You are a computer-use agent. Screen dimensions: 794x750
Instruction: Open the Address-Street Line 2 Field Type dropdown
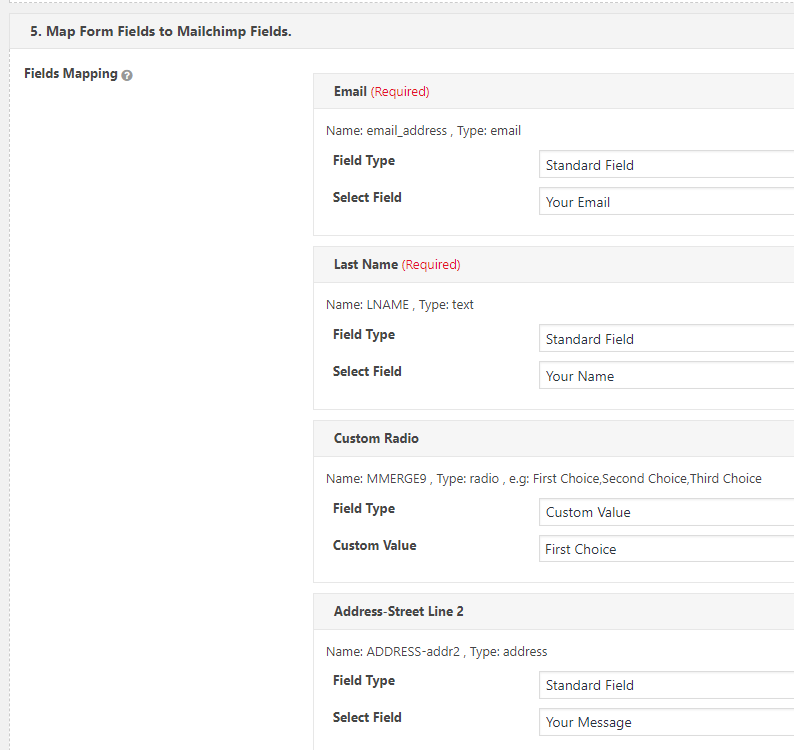point(665,685)
